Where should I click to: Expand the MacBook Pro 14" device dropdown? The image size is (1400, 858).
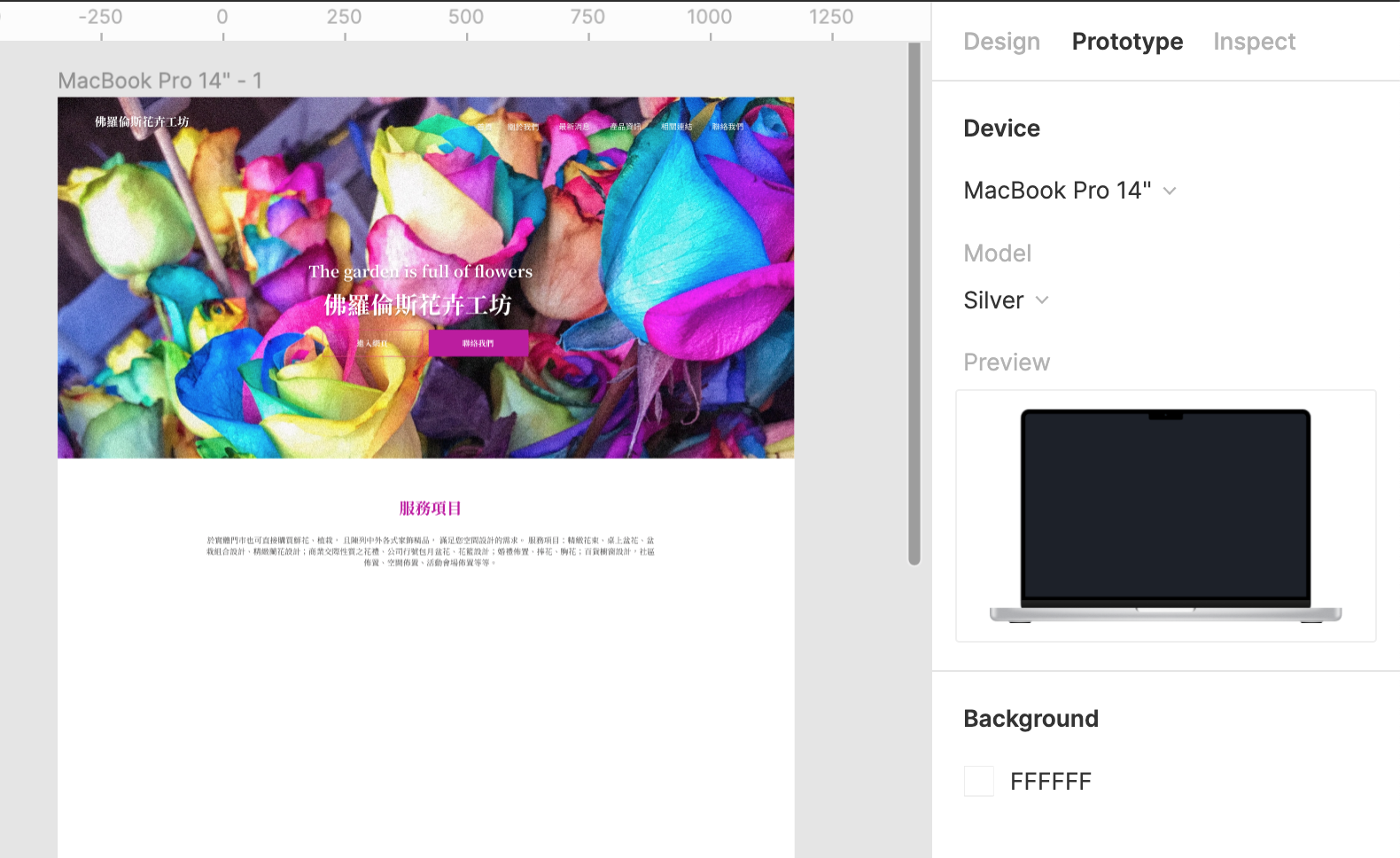click(x=1069, y=191)
